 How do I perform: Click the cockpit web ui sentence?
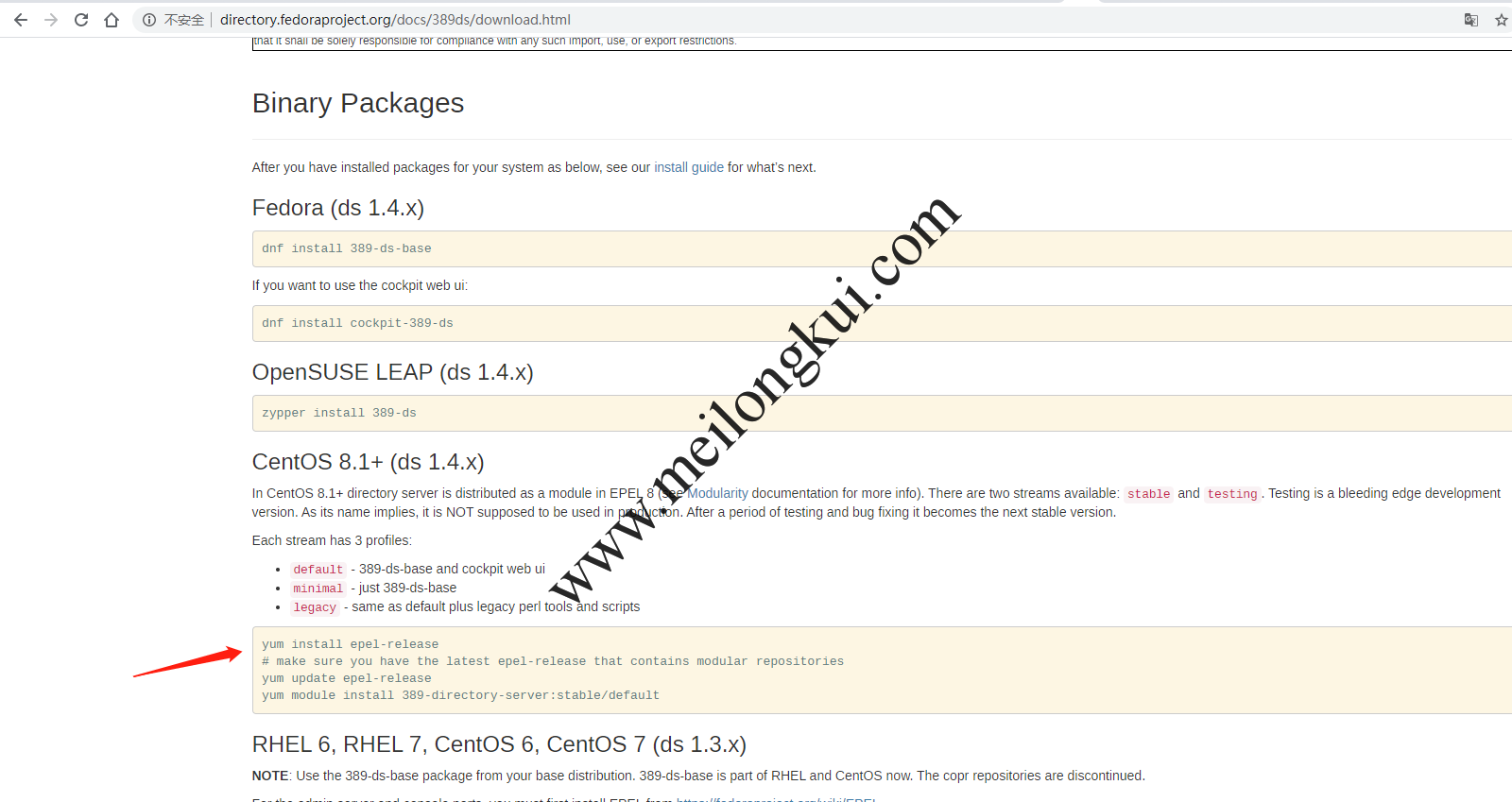(x=360, y=285)
